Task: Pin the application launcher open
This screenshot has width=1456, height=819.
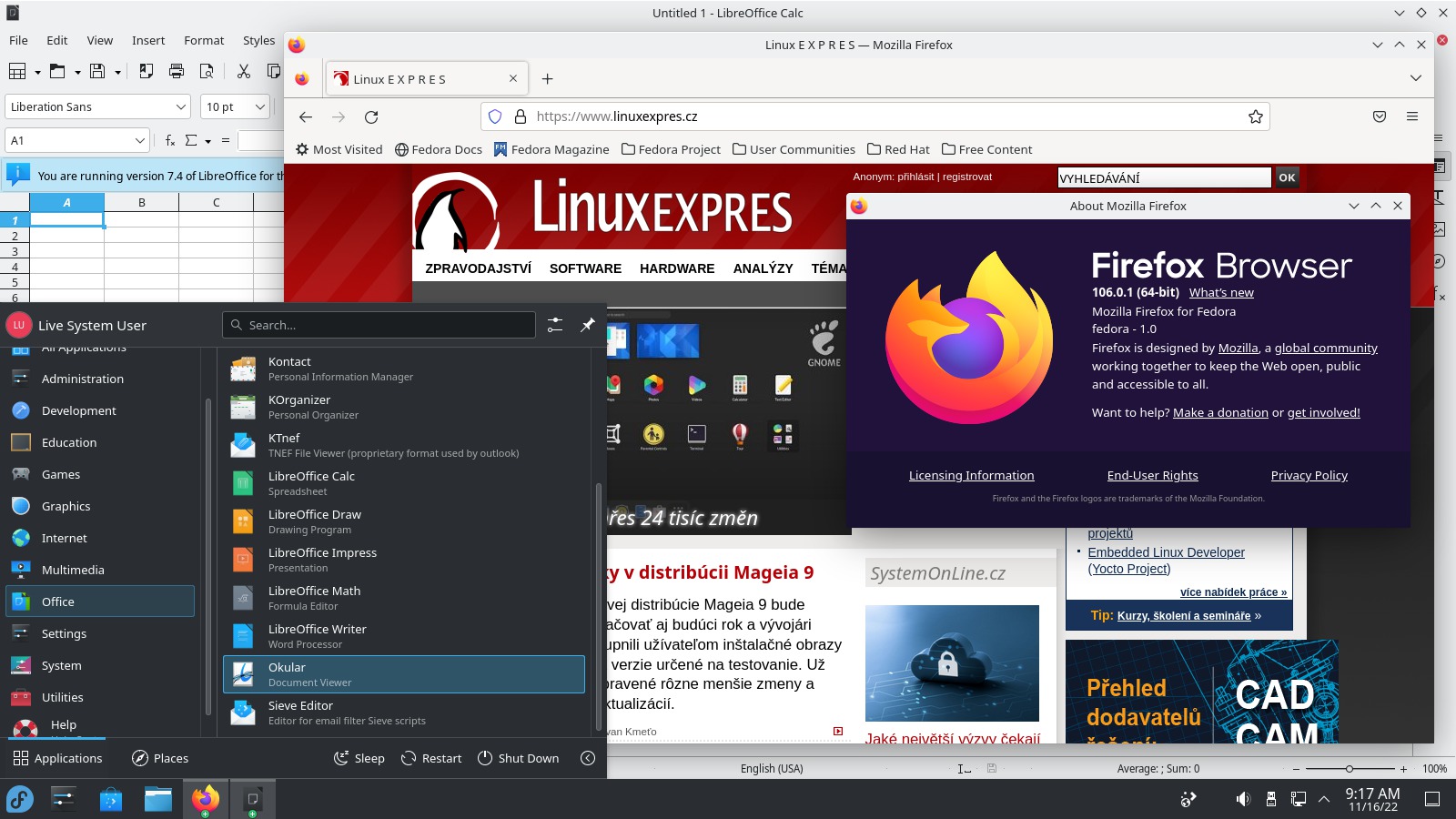Action: point(588,325)
